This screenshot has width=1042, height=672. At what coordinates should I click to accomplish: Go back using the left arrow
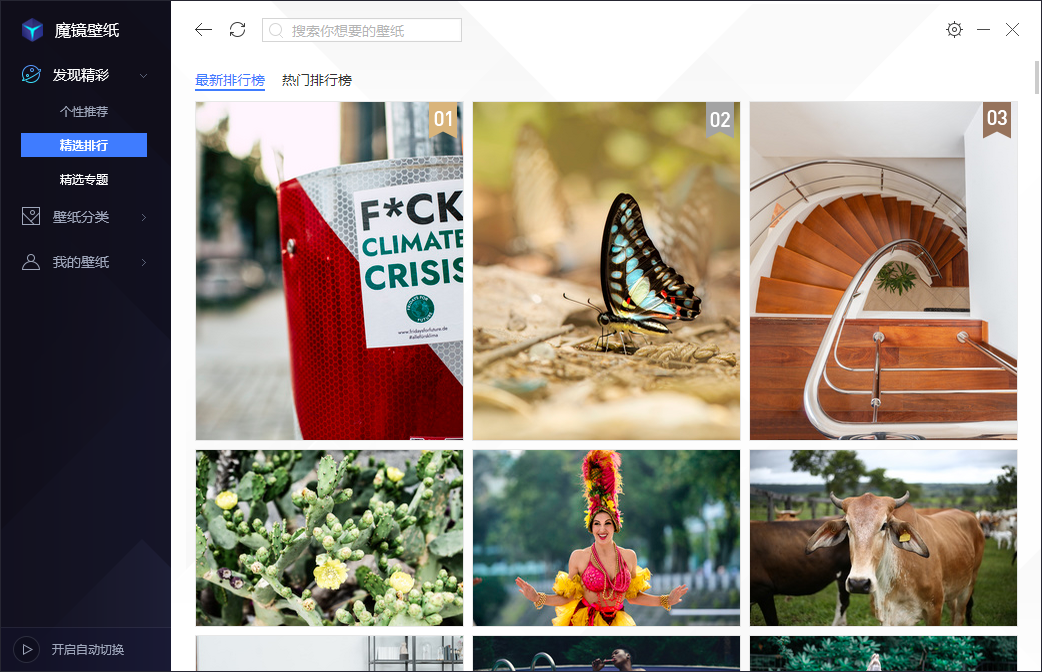pos(203,30)
